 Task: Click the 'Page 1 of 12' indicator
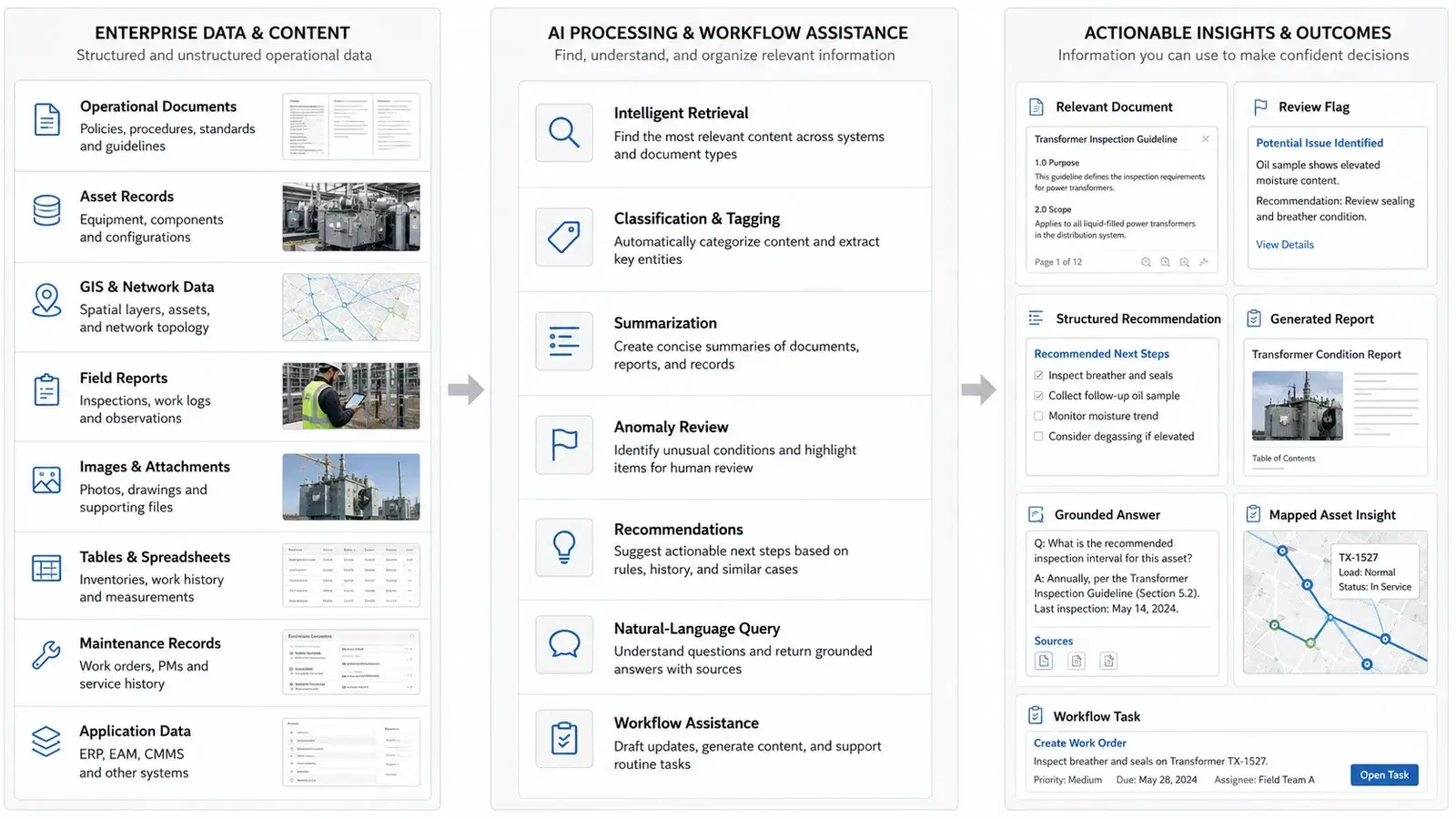click(x=1058, y=262)
